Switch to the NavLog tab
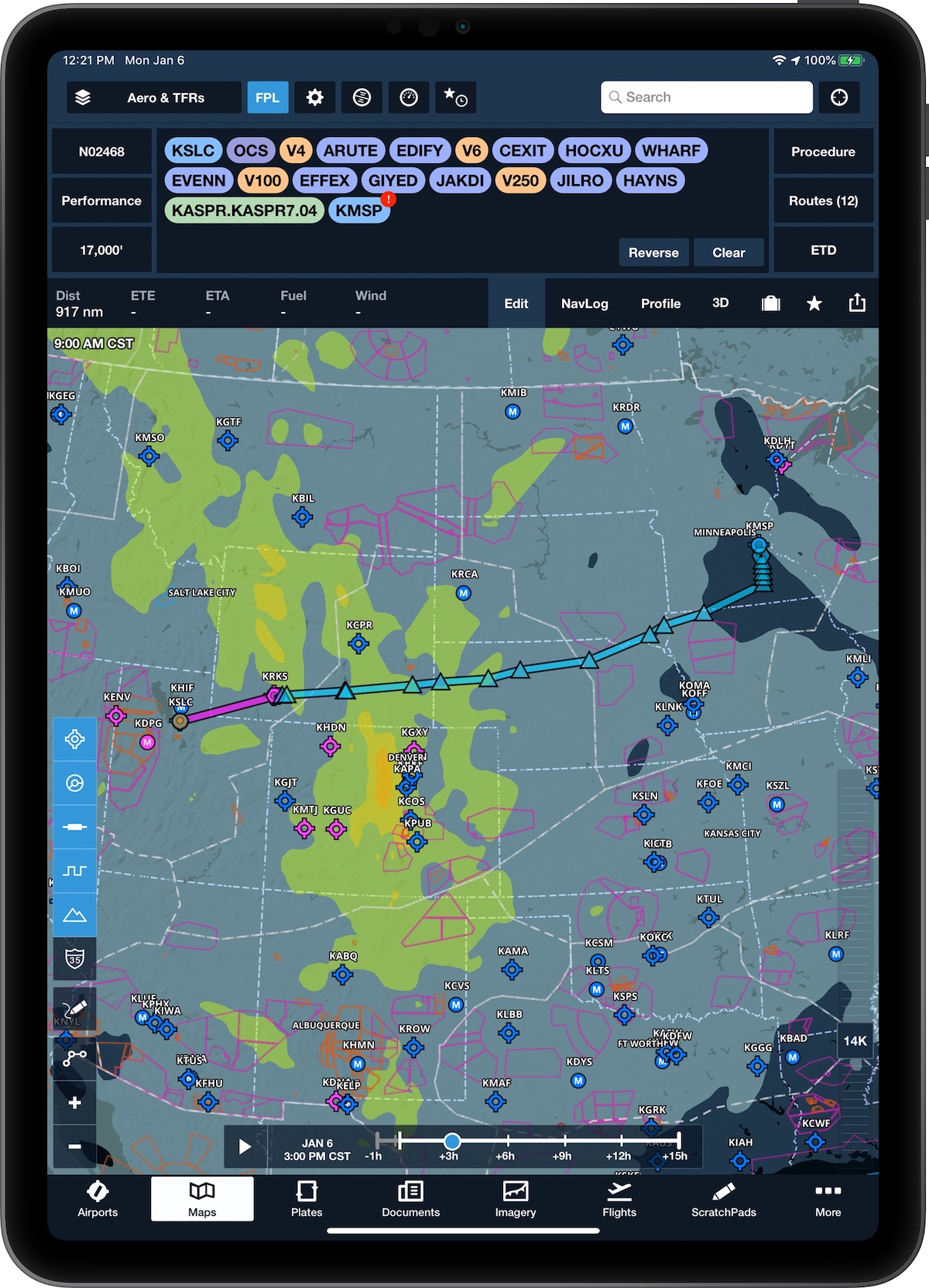The width and height of the screenshot is (929, 1288). point(584,303)
